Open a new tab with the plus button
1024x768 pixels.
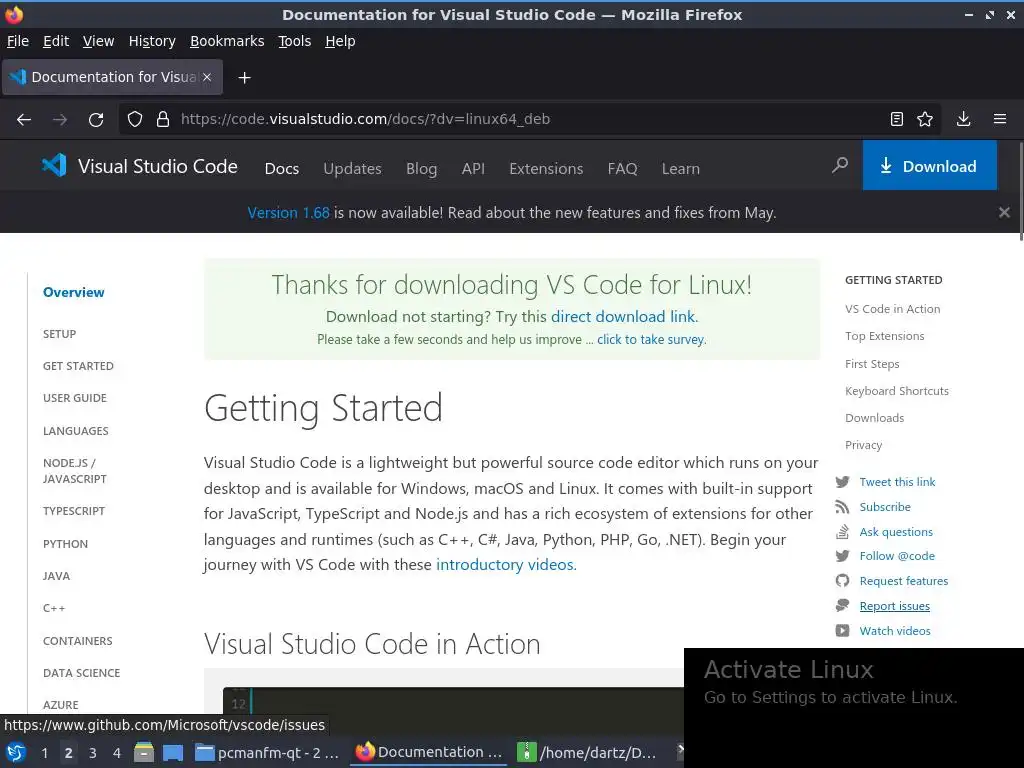pyautogui.click(x=244, y=78)
